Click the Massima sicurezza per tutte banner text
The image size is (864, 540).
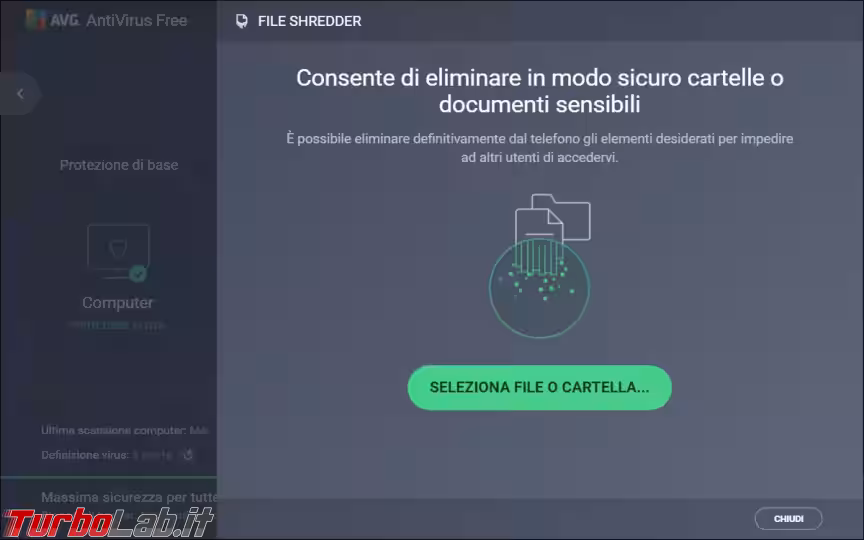pyautogui.click(x=129, y=497)
